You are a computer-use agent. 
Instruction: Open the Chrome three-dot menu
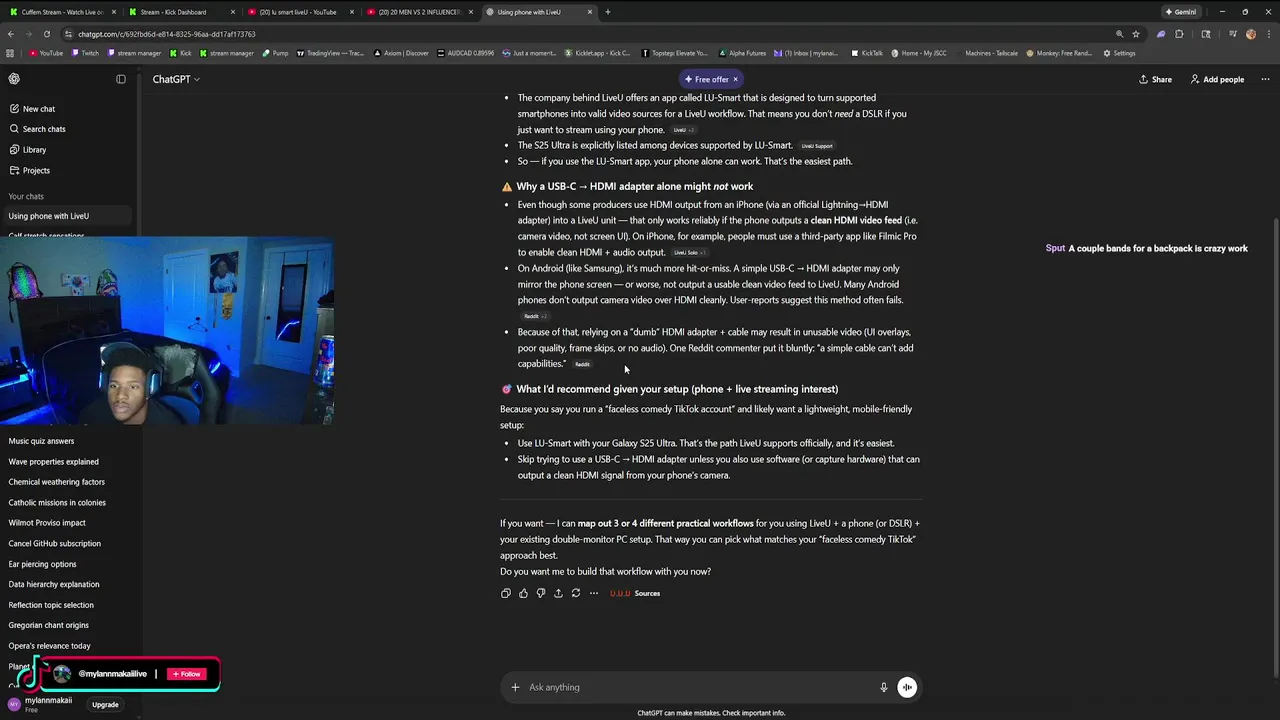1267,34
